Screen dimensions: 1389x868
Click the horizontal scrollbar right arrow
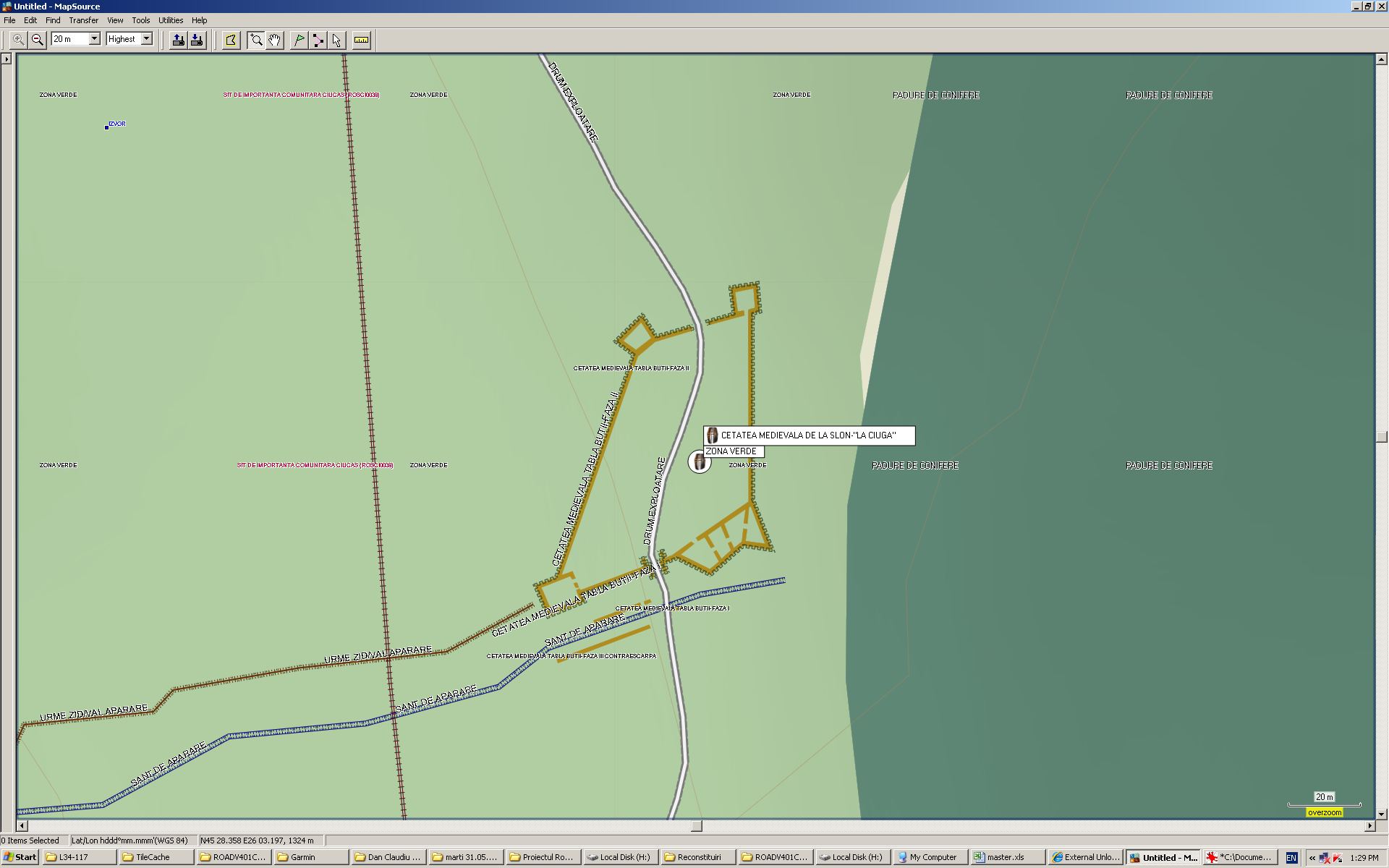(1369, 825)
